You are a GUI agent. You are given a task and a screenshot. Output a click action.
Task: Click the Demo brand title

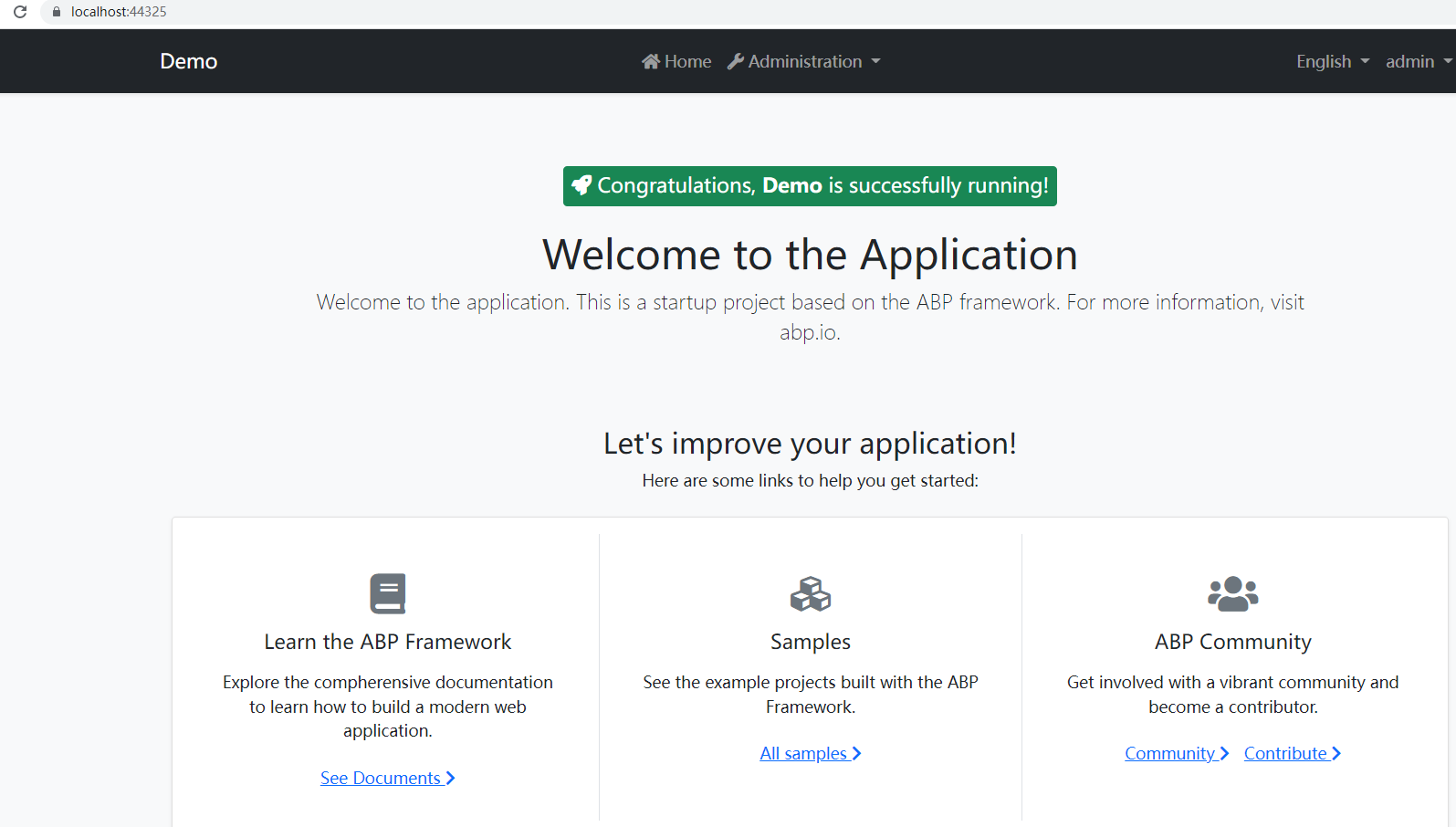(189, 61)
